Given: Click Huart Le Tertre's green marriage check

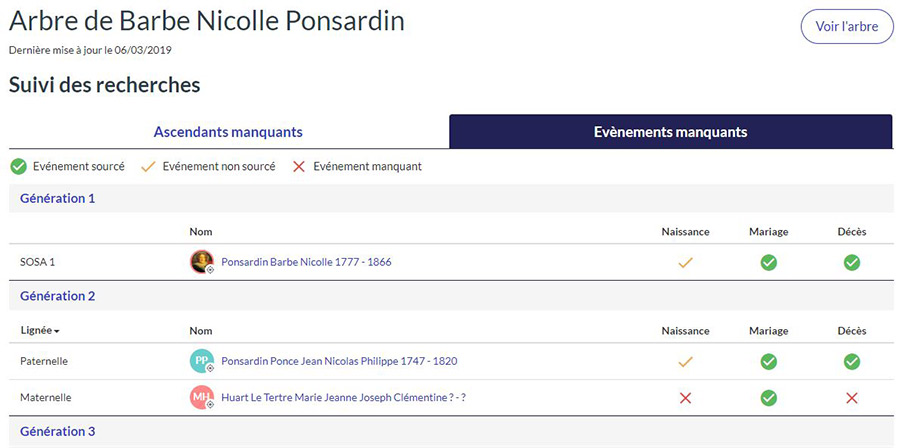Looking at the screenshot, I should pyautogui.click(x=768, y=398).
